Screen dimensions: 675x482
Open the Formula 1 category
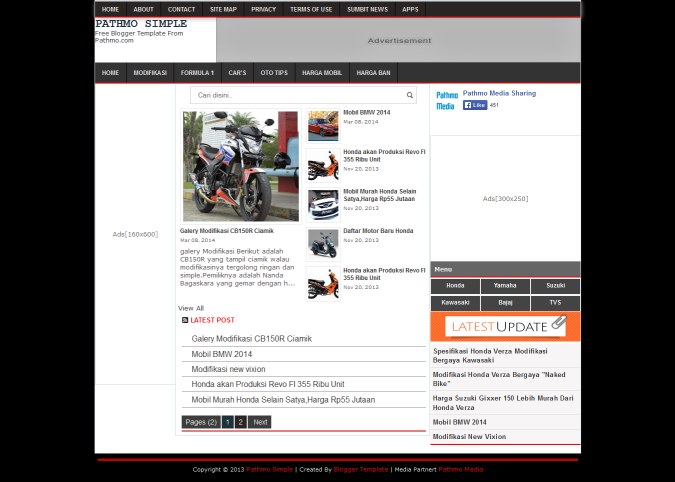click(197, 73)
